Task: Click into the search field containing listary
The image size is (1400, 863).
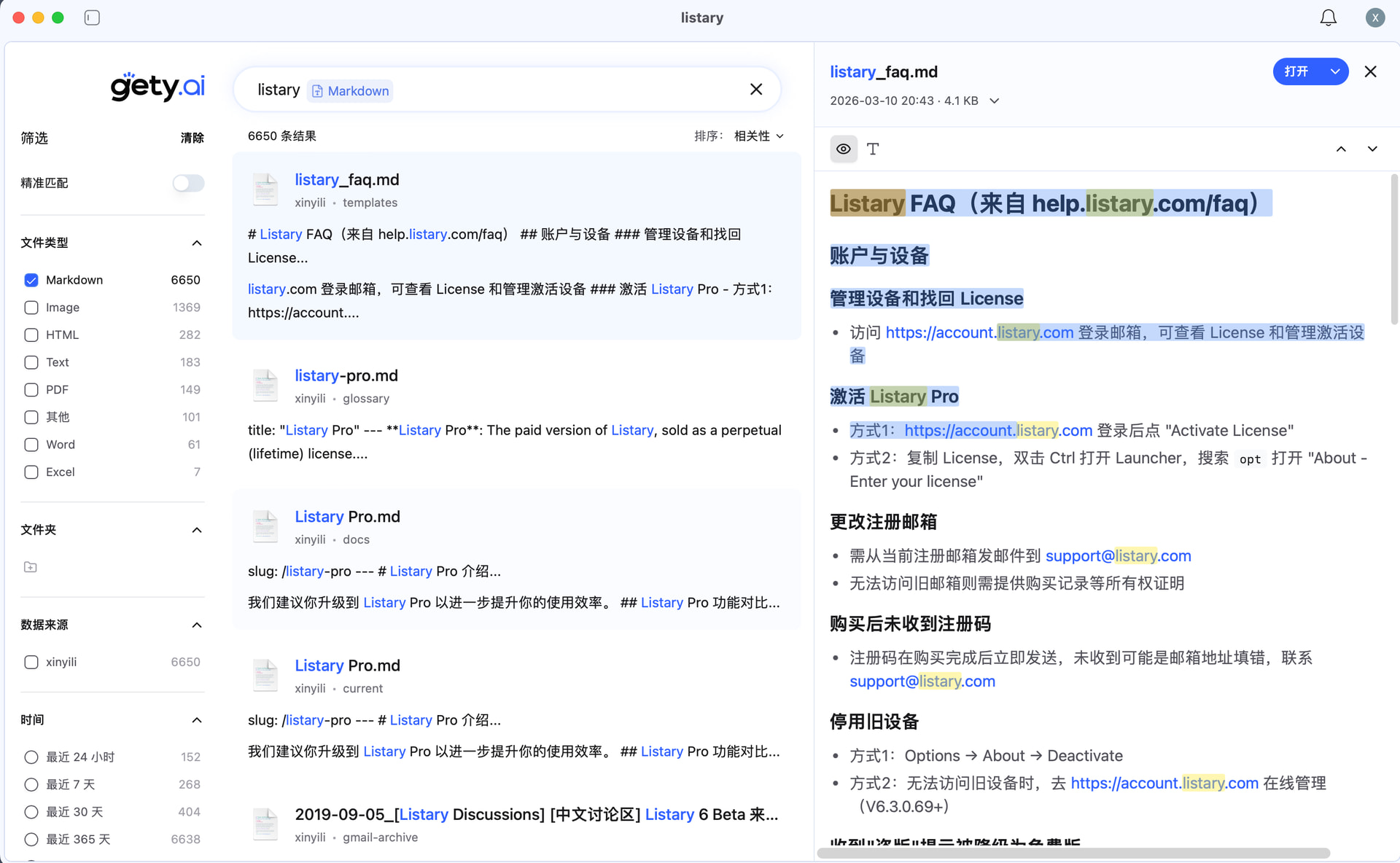Action: coord(507,90)
